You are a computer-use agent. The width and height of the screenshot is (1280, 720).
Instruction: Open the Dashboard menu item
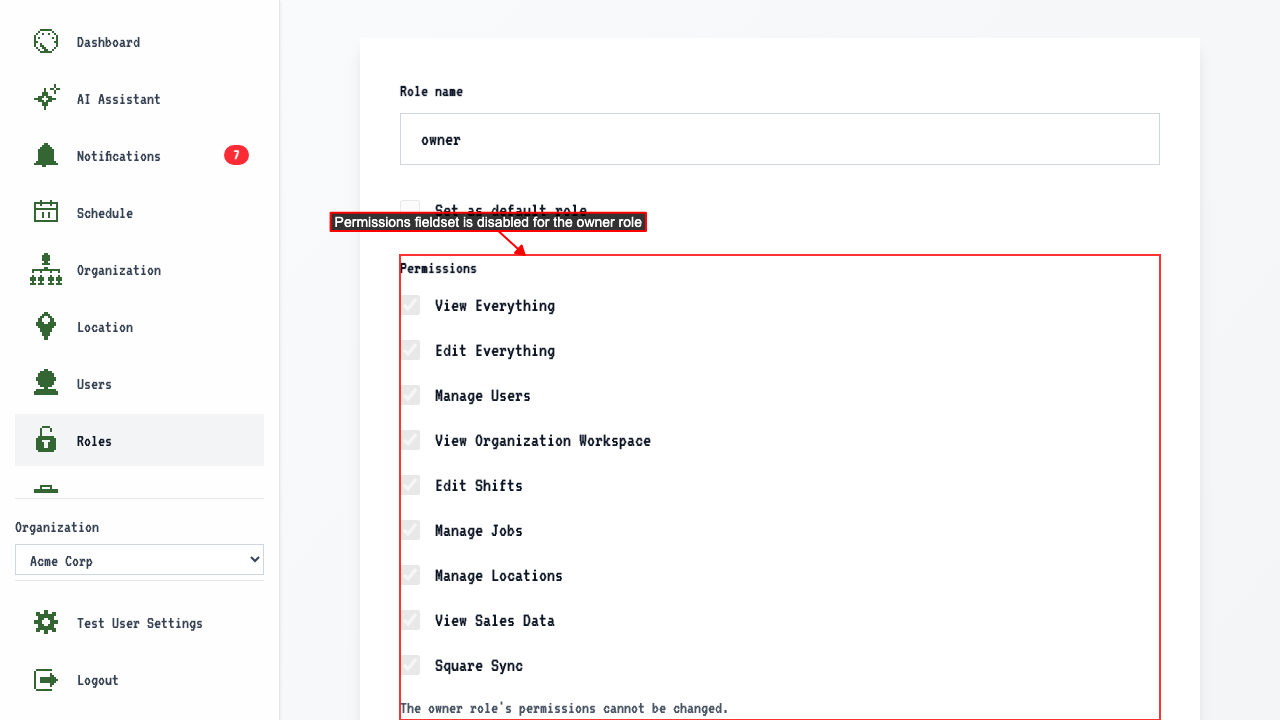(x=139, y=42)
